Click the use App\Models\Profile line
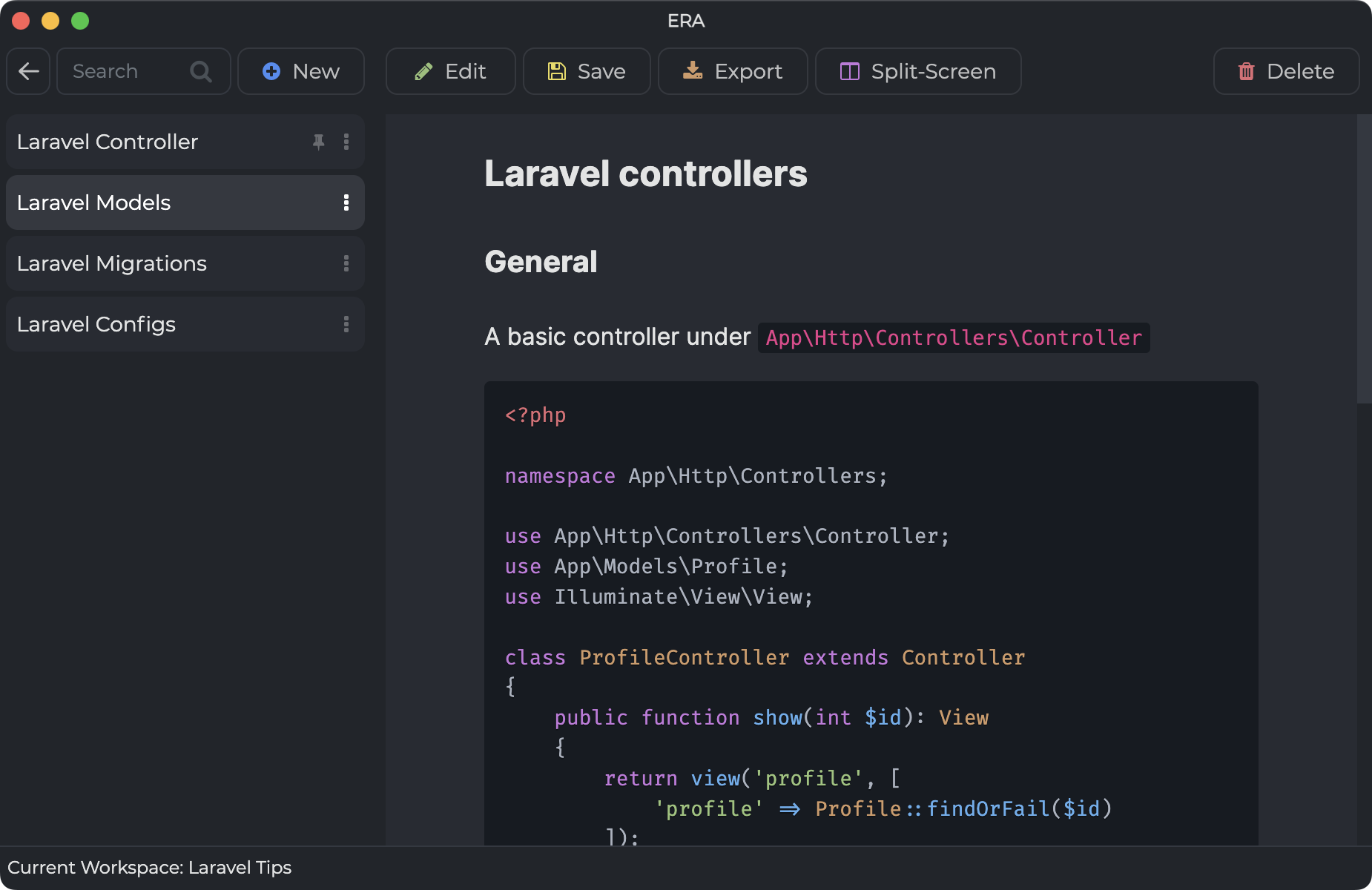The height and width of the screenshot is (890, 1372). (646, 567)
